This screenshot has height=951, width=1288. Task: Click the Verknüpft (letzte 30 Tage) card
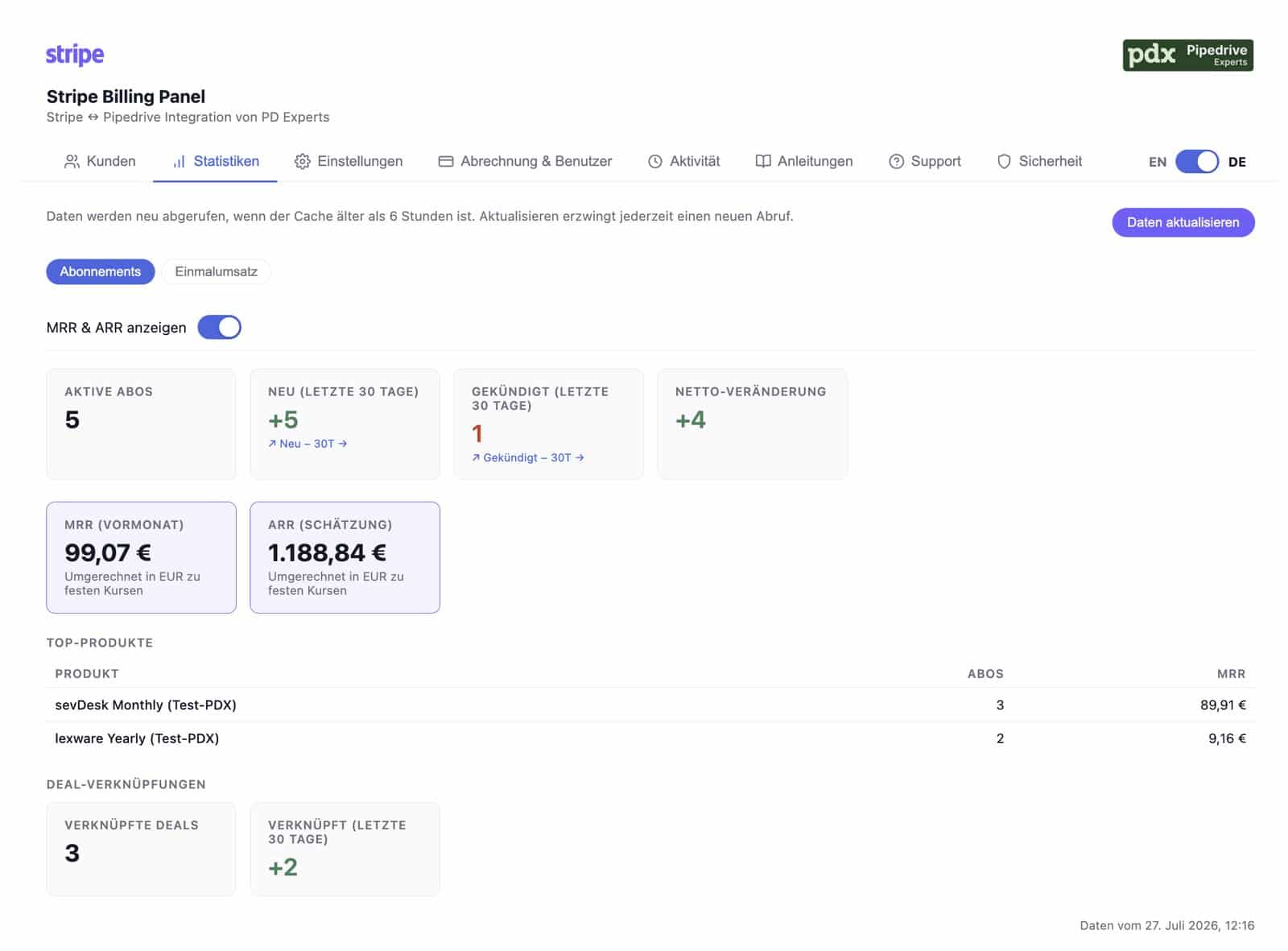tap(345, 849)
